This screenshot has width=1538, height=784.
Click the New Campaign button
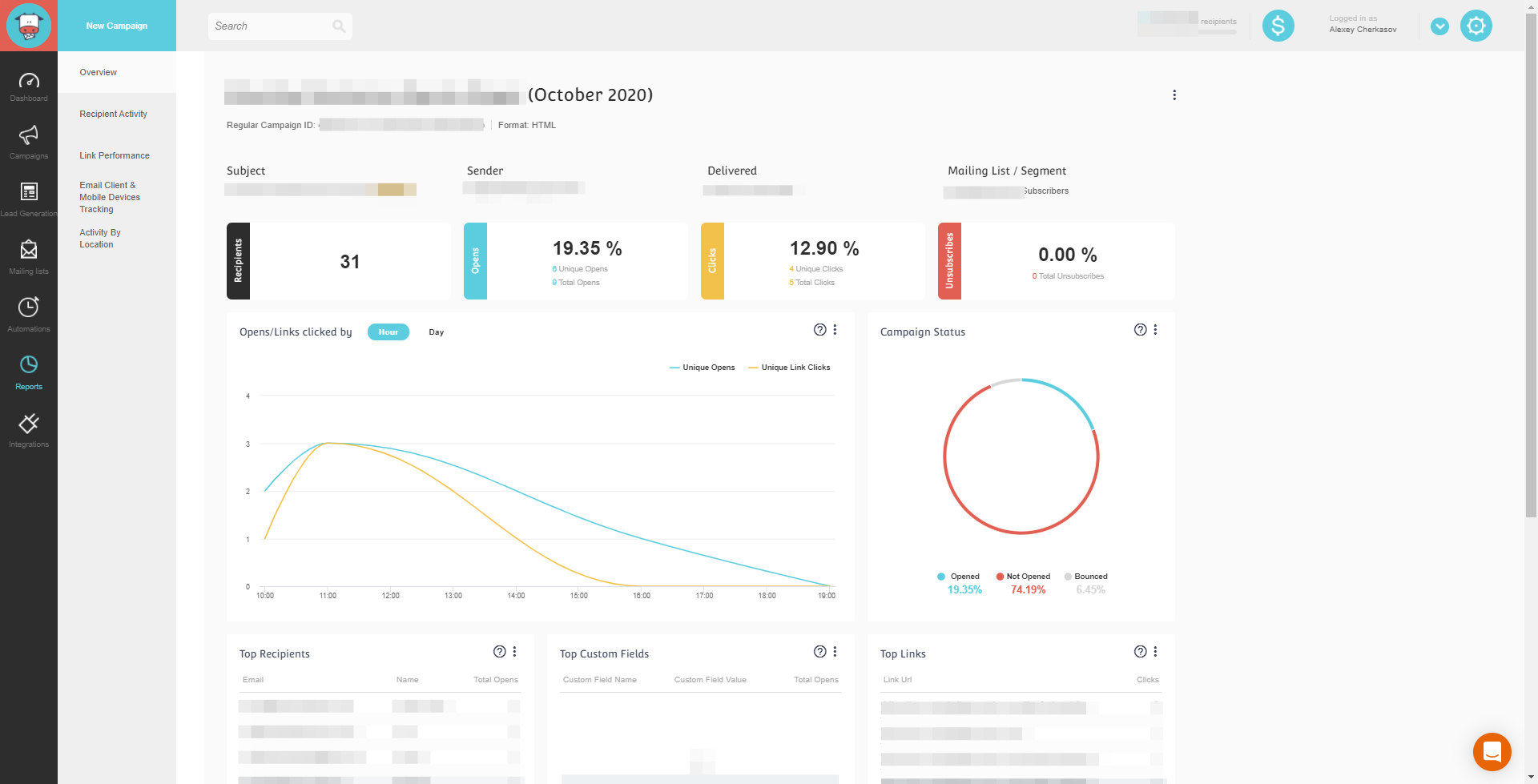click(x=117, y=26)
